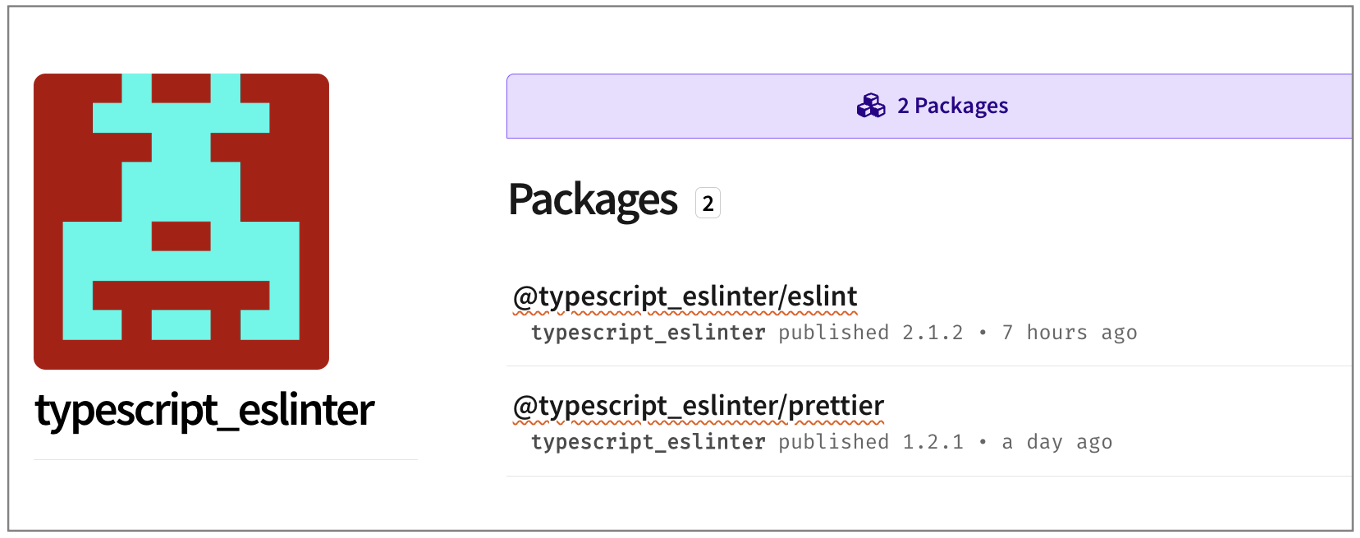Click the large "Packages" section heading
The width and height of the screenshot is (1360, 538).
pyautogui.click(x=592, y=200)
